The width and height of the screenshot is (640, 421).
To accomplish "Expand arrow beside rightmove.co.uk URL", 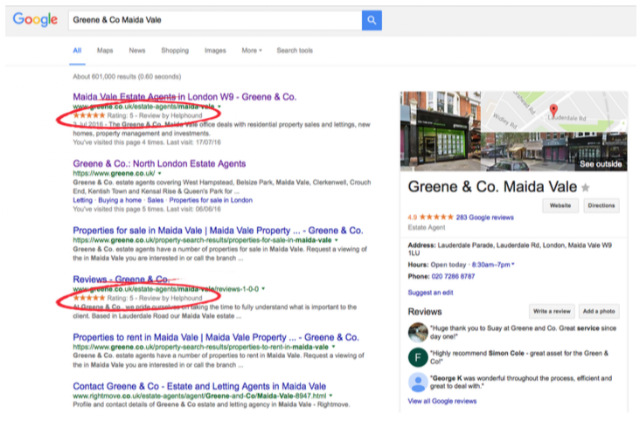I will click(x=331, y=396).
